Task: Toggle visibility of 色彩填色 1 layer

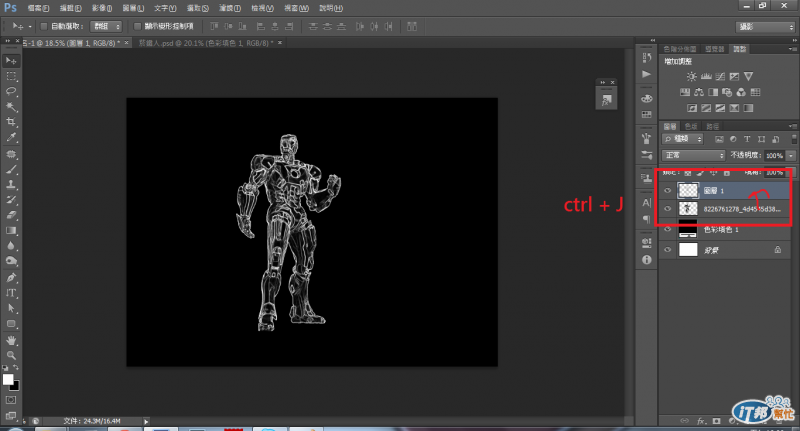Action: 667,229
